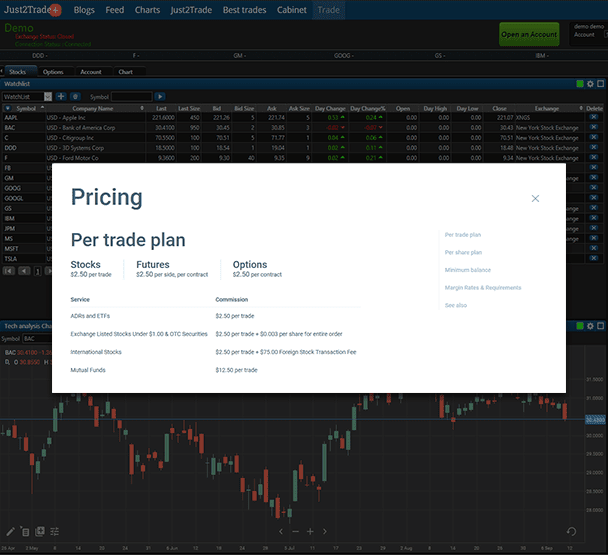Delete the BAC row from watchlist
This screenshot has width=608, height=555.
[x=594, y=127]
